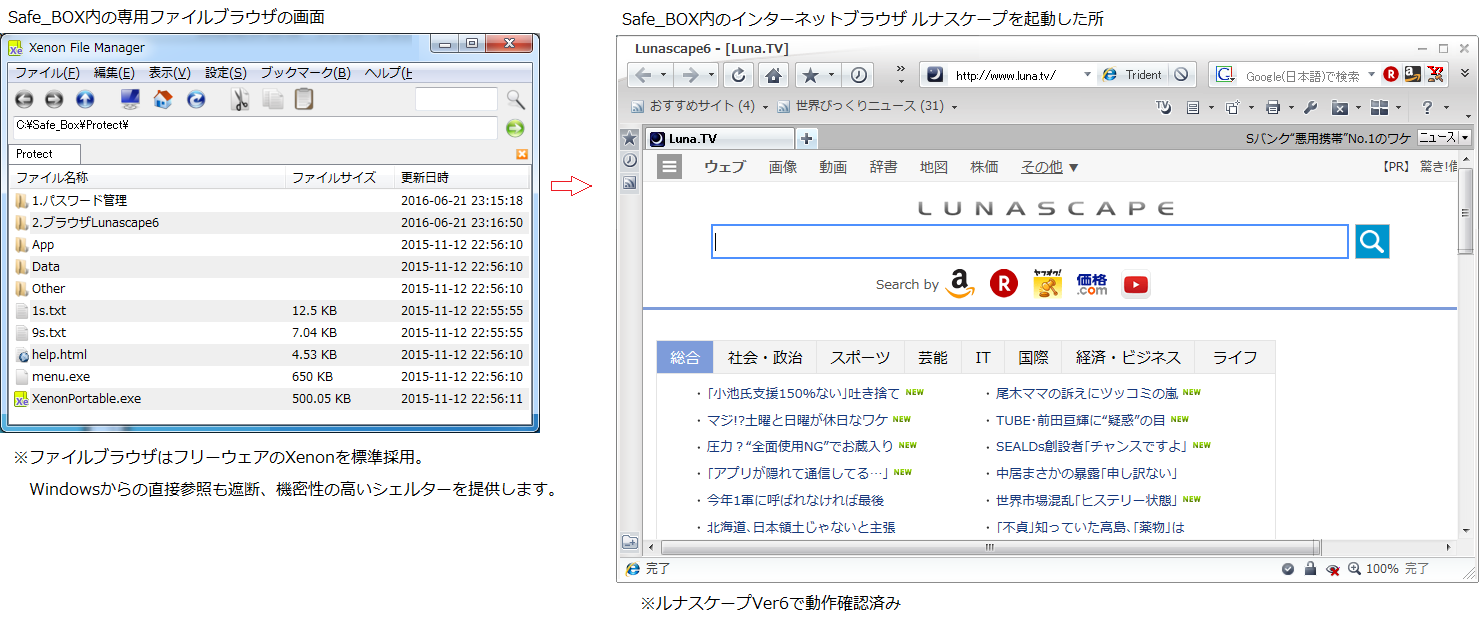Click the Up folder arrow in Xenon

tap(85, 99)
